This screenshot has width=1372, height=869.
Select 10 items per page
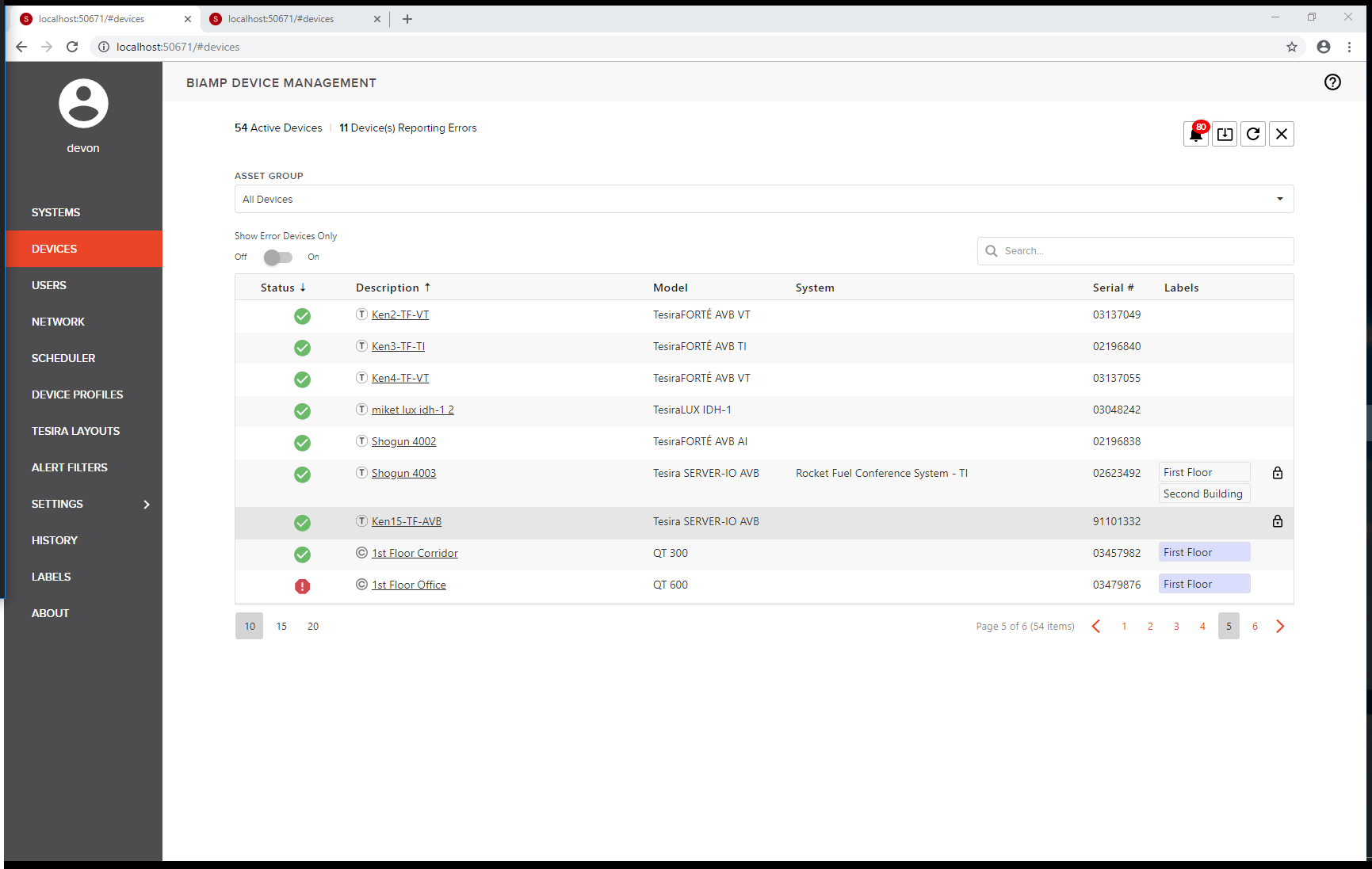(250, 627)
